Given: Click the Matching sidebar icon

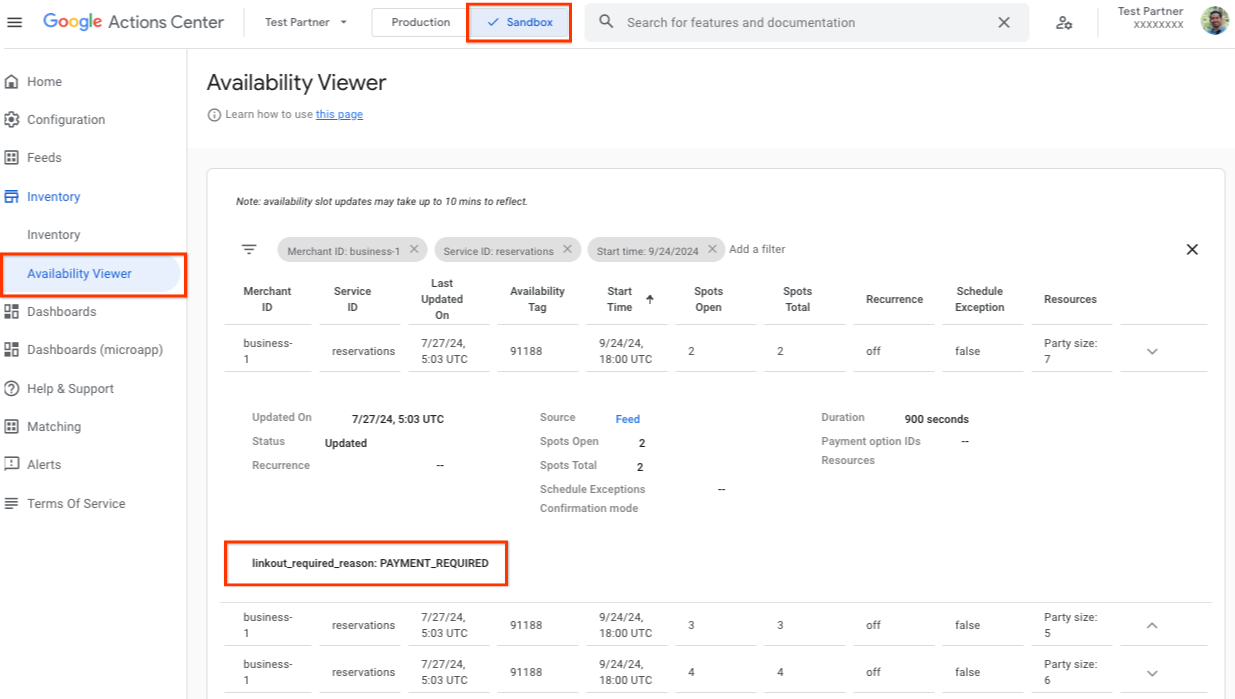Looking at the screenshot, I should coord(14,426).
